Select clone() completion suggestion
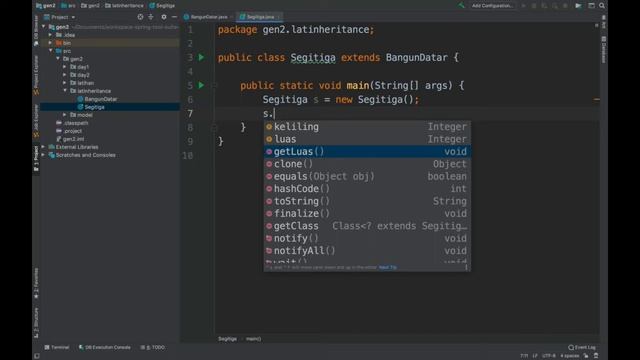The image size is (640, 360). point(367,164)
